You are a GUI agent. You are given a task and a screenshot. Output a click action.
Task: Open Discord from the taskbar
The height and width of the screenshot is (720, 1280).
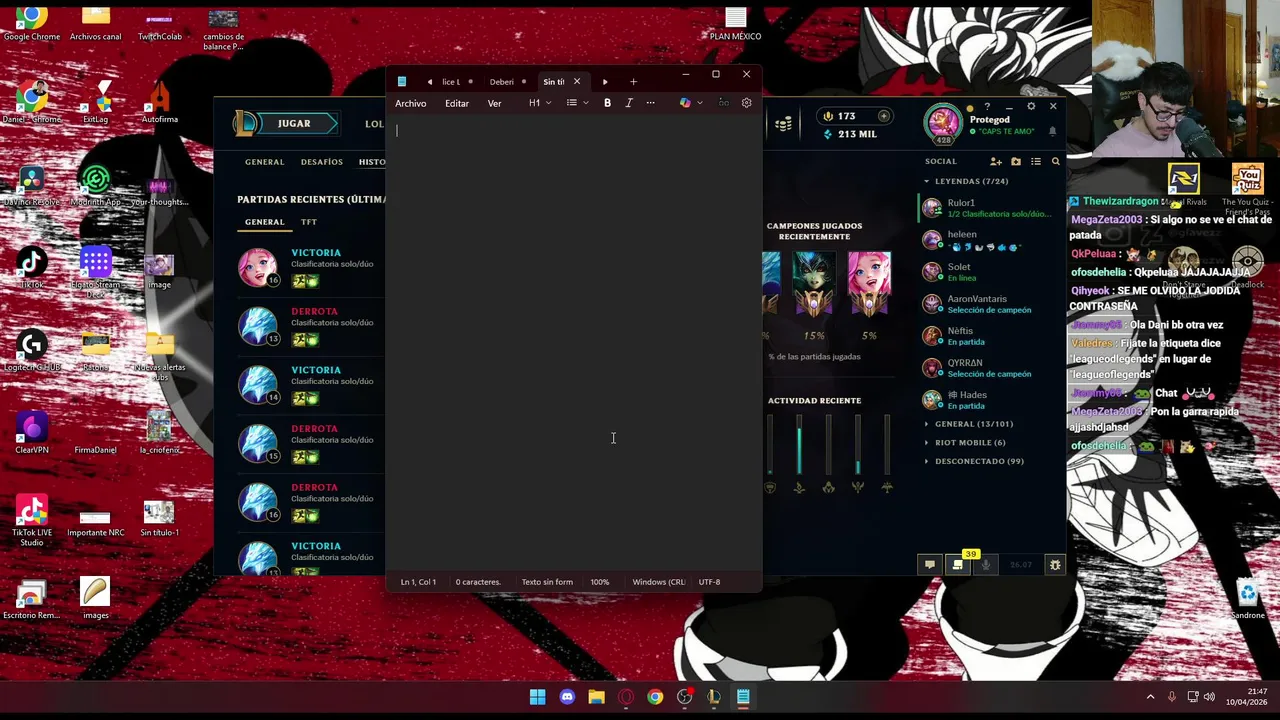click(567, 697)
